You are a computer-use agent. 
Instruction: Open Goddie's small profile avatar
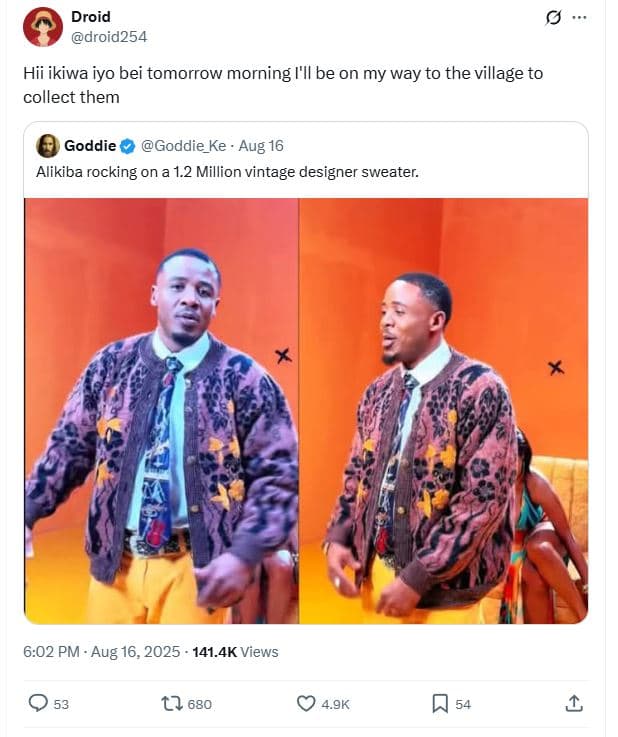47,146
